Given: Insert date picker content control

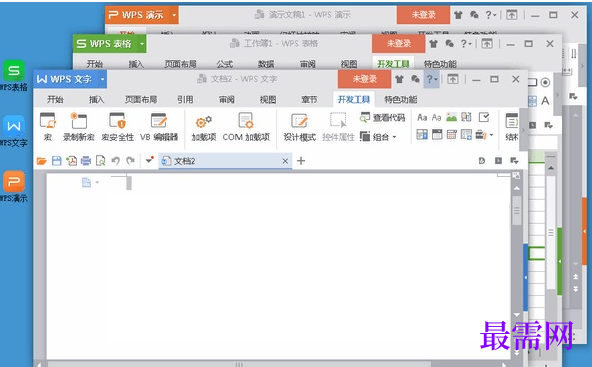Looking at the screenshot, I should (452, 134).
